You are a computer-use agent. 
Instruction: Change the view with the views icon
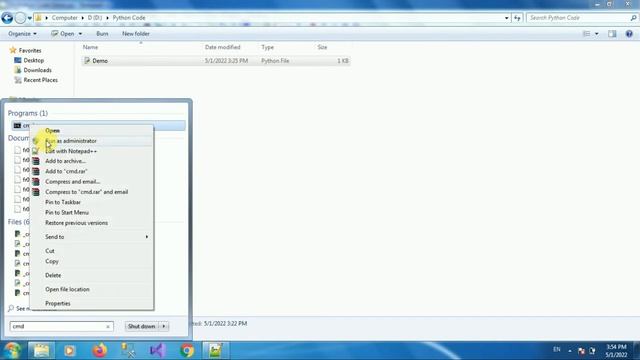point(587,34)
